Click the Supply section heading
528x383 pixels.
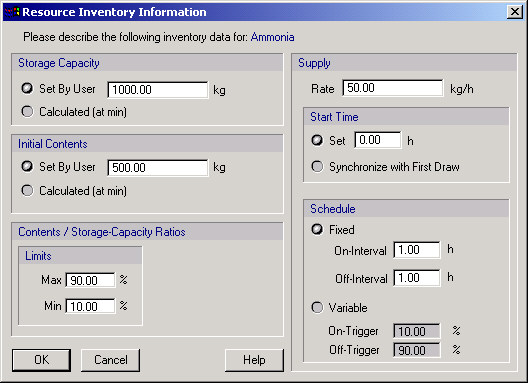click(314, 63)
